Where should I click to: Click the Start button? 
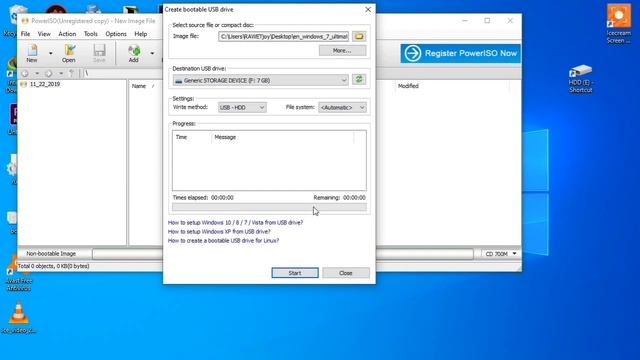click(295, 273)
